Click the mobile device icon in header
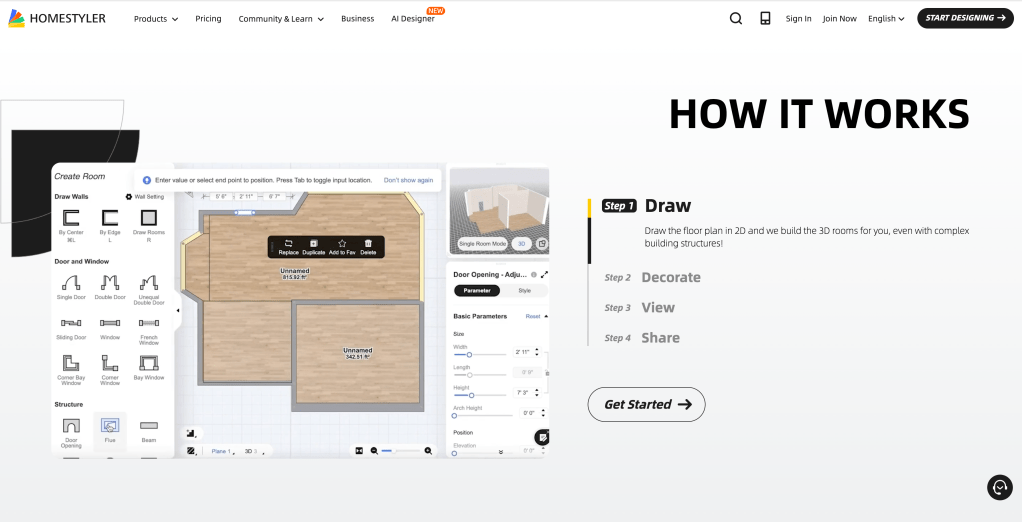This screenshot has width=1022, height=522. [x=765, y=18]
